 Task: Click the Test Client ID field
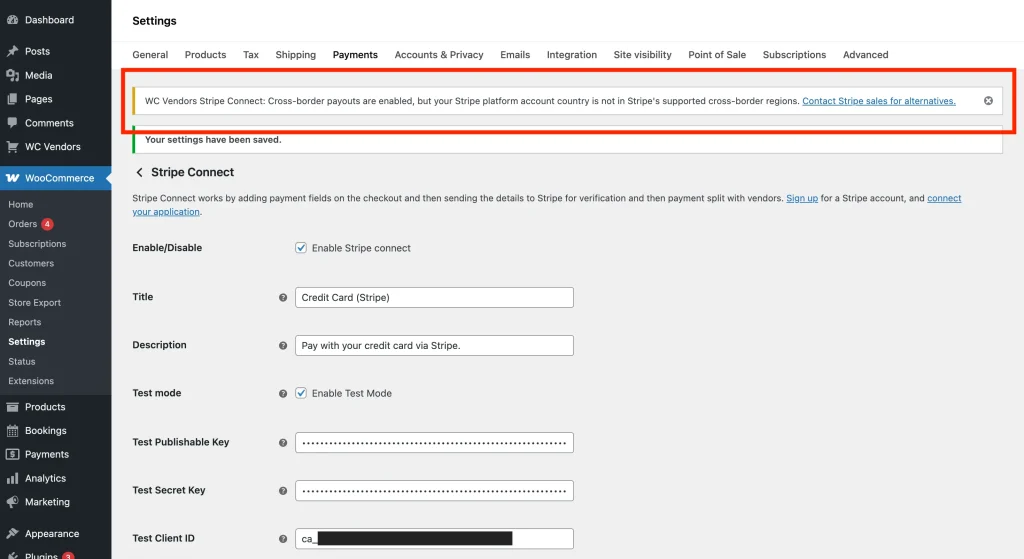point(434,539)
